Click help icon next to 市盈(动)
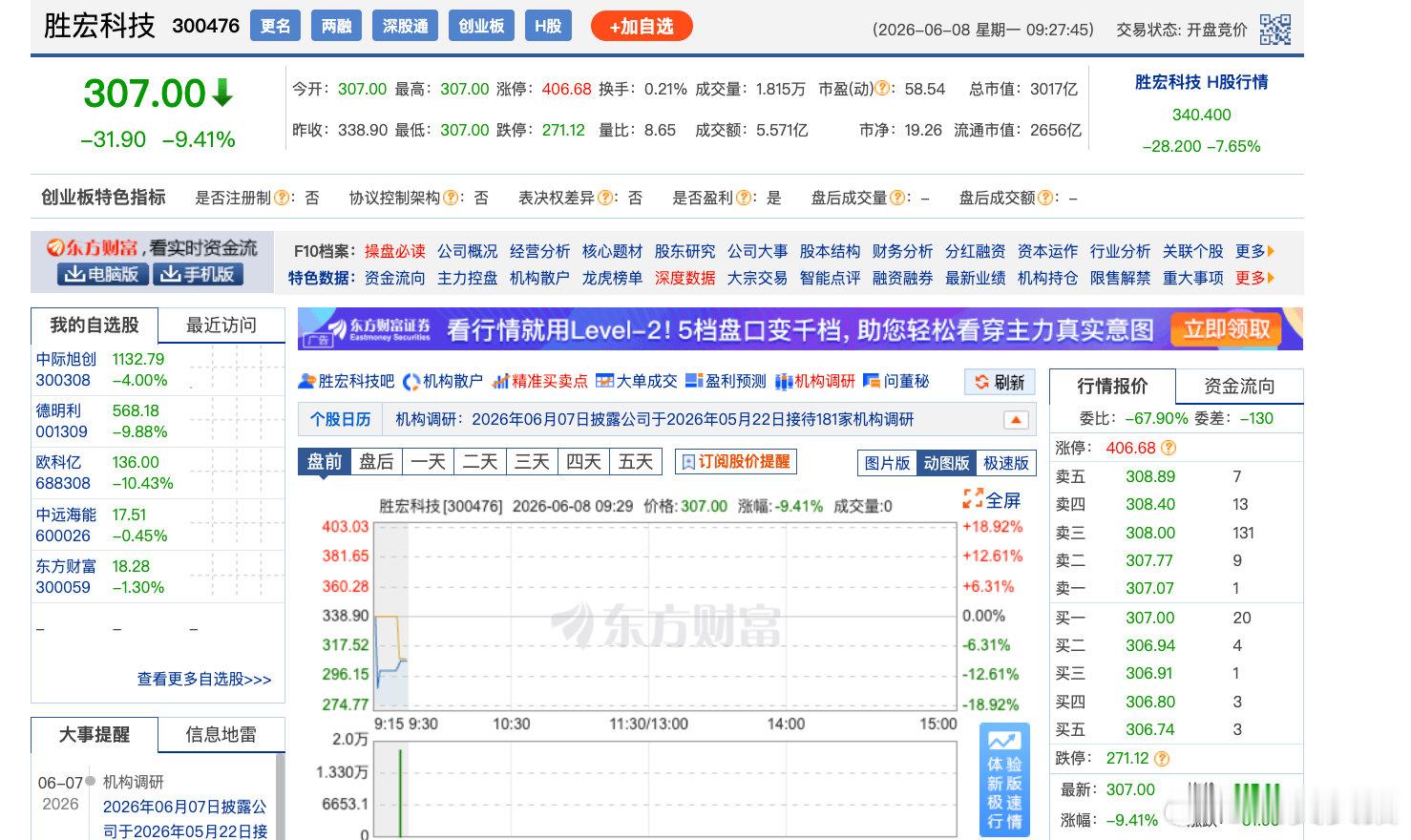 [x=883, y=89]
